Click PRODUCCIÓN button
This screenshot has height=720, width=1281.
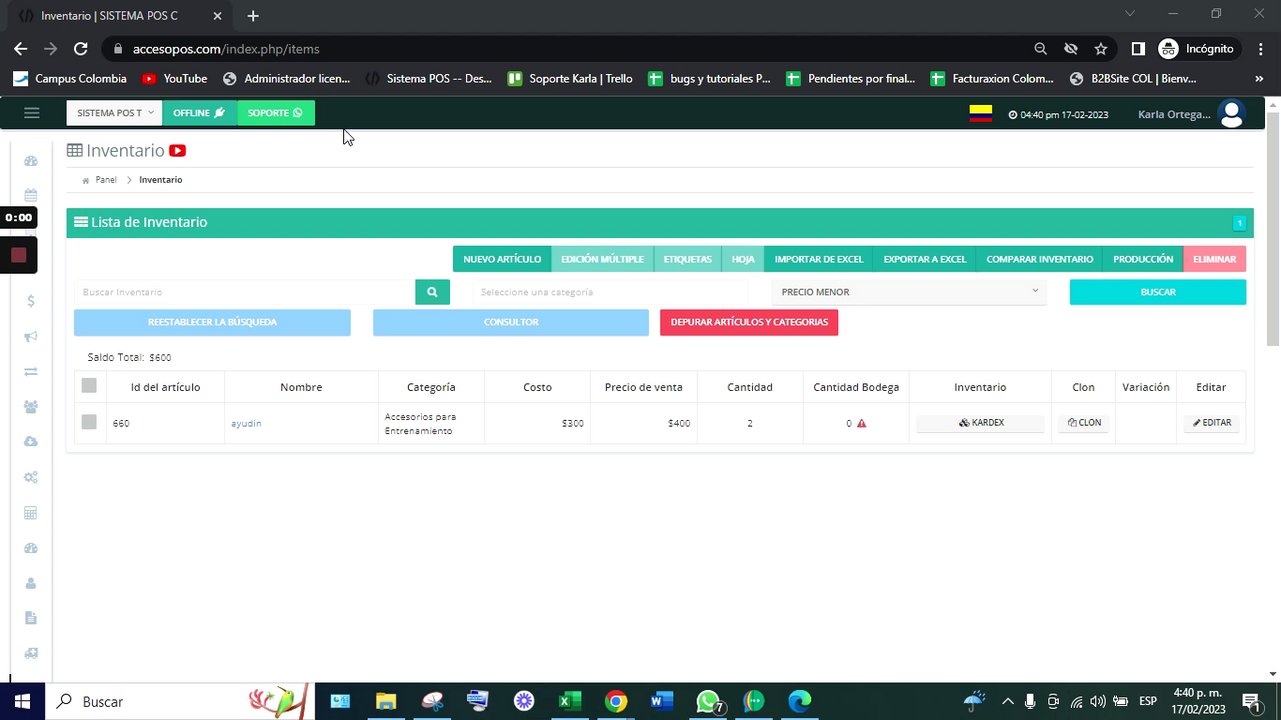[1143, 259]
